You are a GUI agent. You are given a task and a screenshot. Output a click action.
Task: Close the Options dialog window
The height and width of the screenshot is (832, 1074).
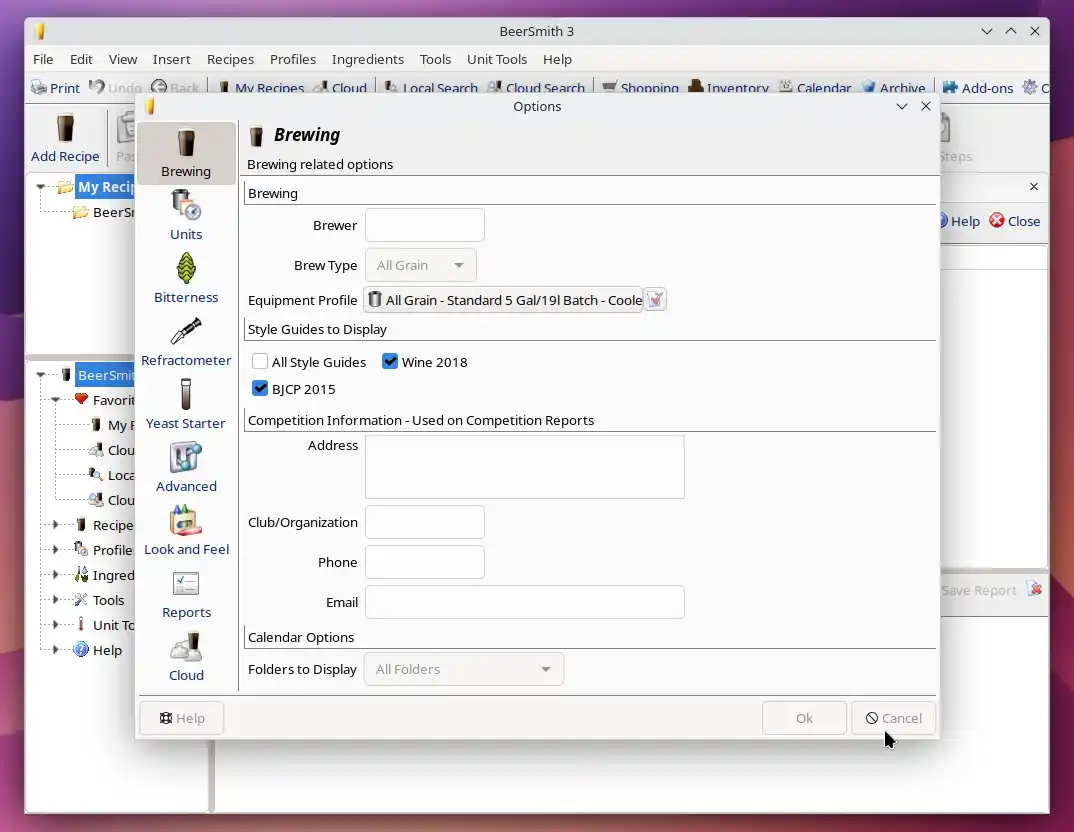(x=926, y=106)
